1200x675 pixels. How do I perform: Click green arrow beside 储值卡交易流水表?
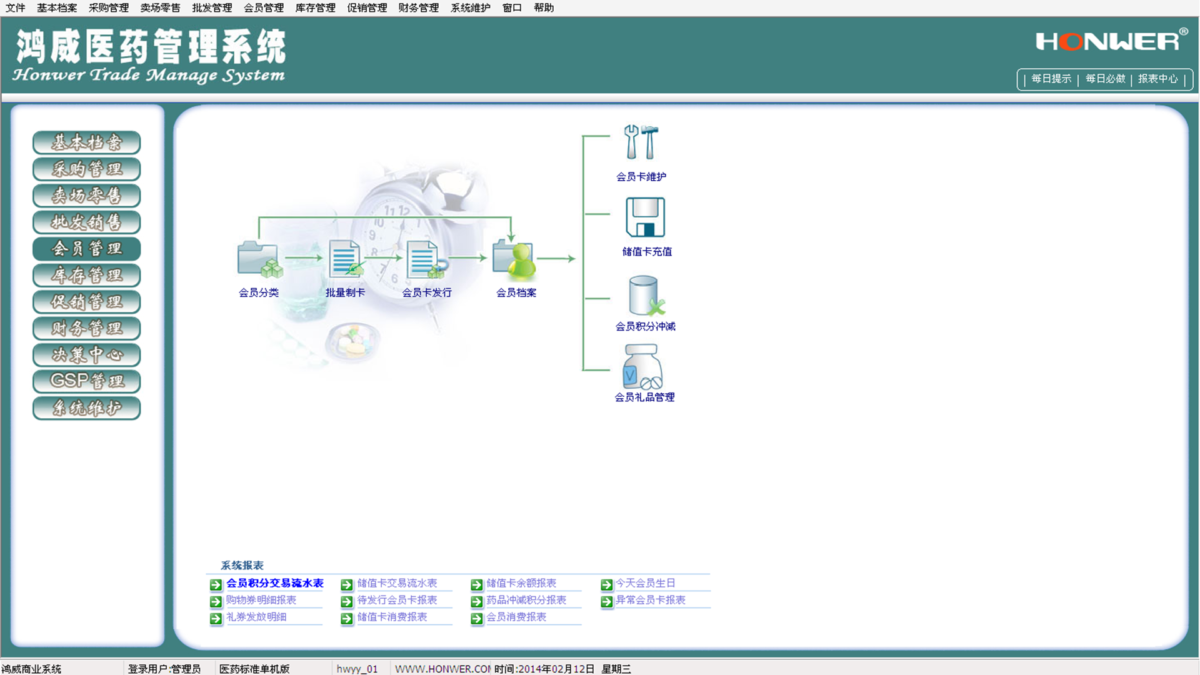[x=347, y=584]
